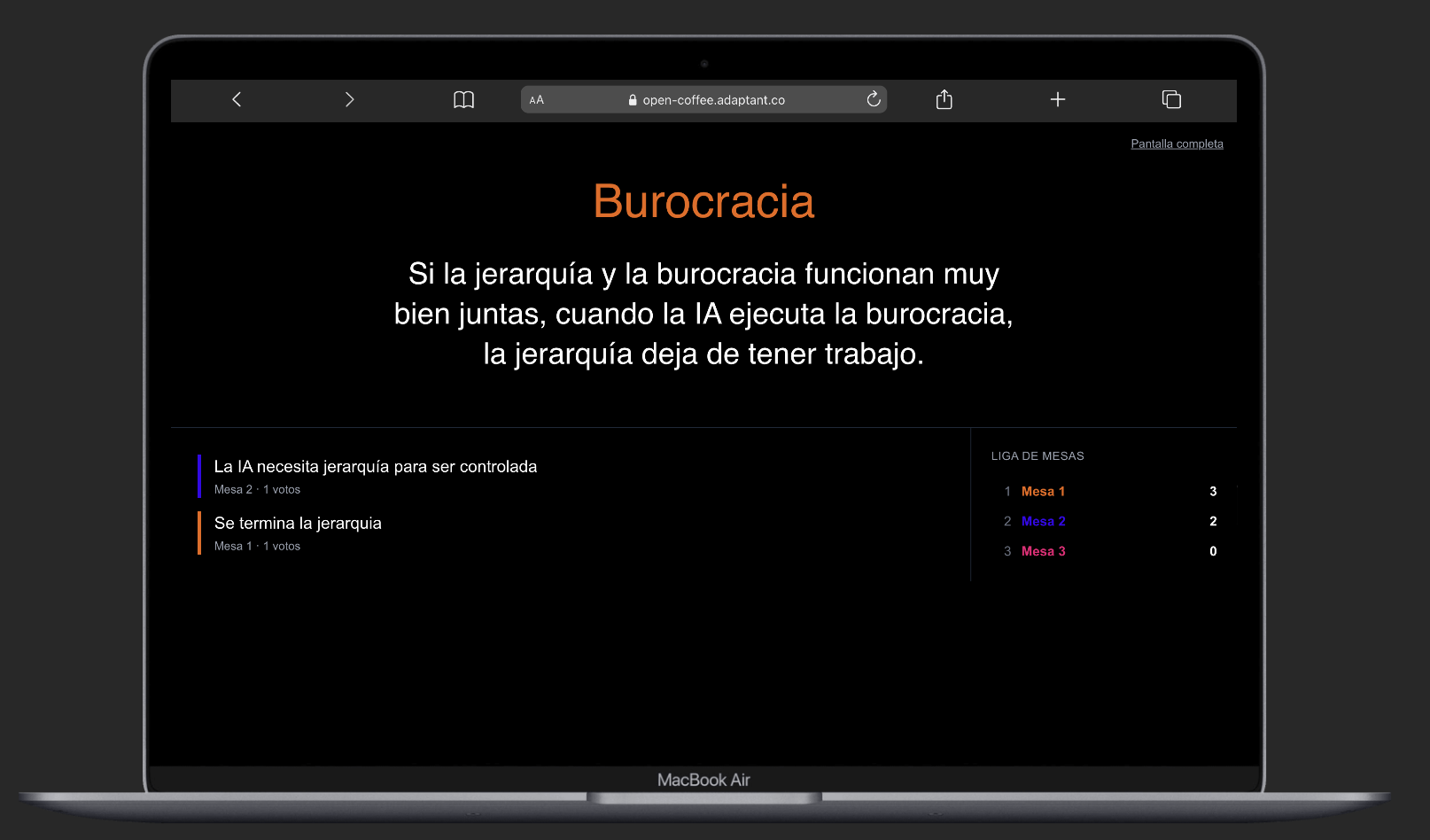Select Mesa 3 in the league ranking
This screenshot has height=840, width=1430.
click(1043, 551)
